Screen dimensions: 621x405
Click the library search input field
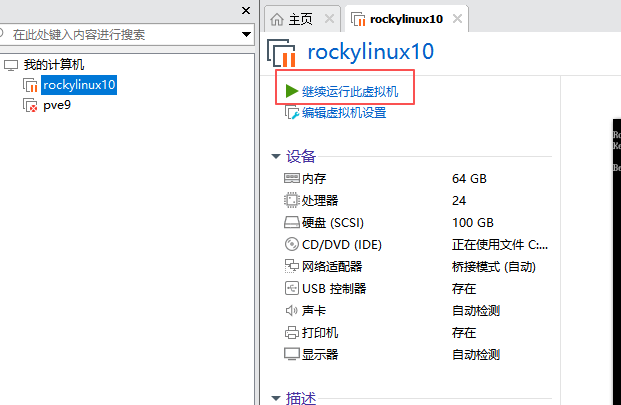click(120, 34)
